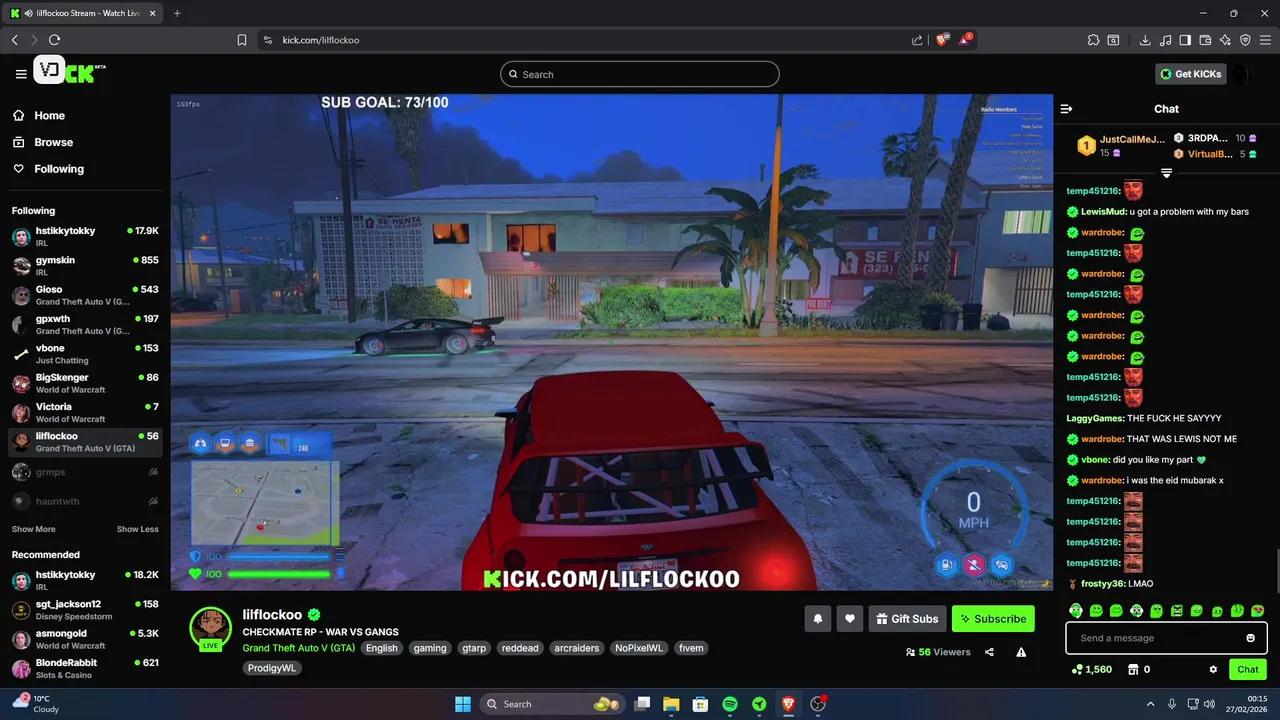Open the Brave VPN shield icon
Screen dimensions: 1280x720
1245,40
